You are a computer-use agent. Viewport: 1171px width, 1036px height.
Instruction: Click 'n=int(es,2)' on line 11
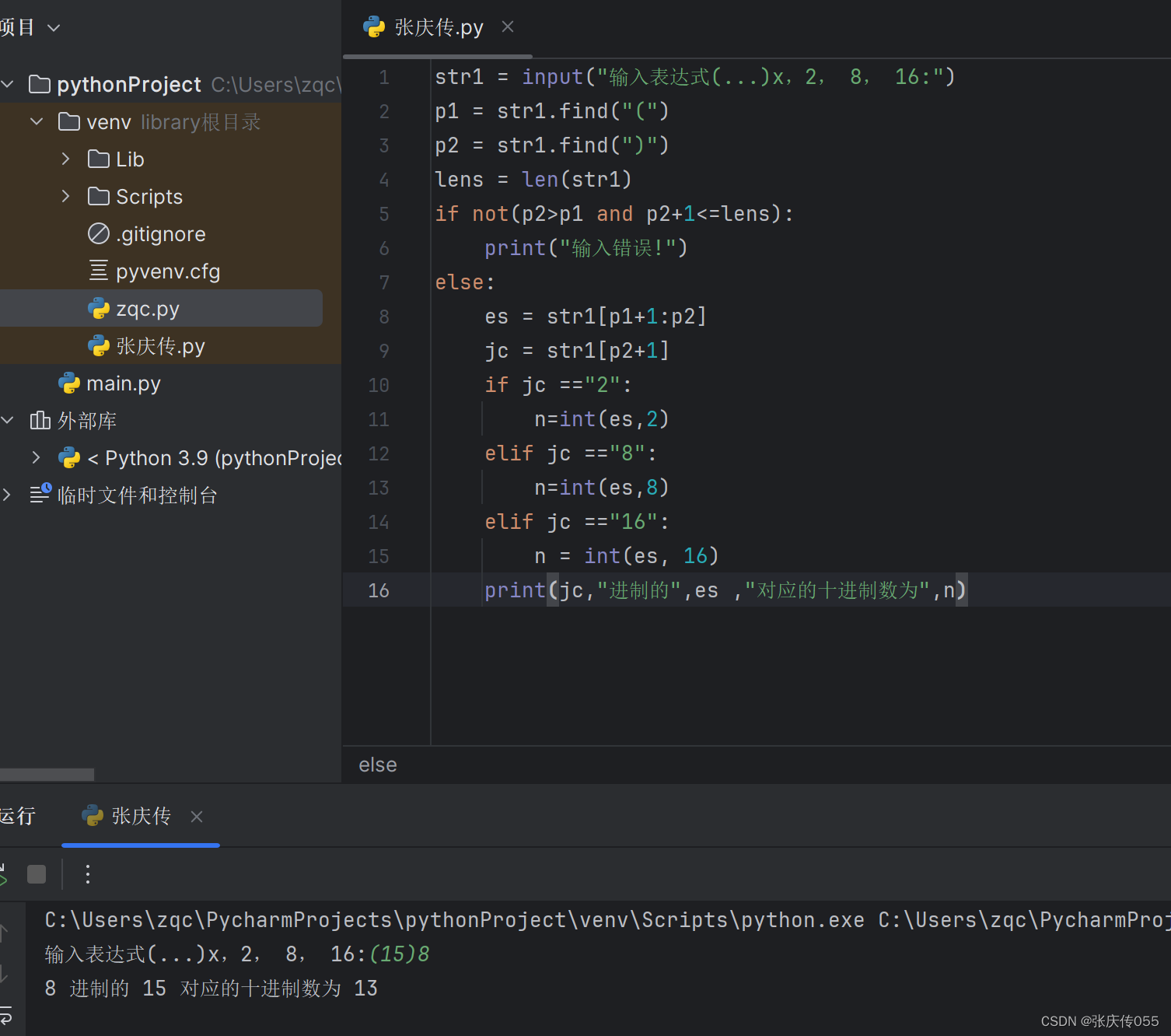[x=602, y=419]
